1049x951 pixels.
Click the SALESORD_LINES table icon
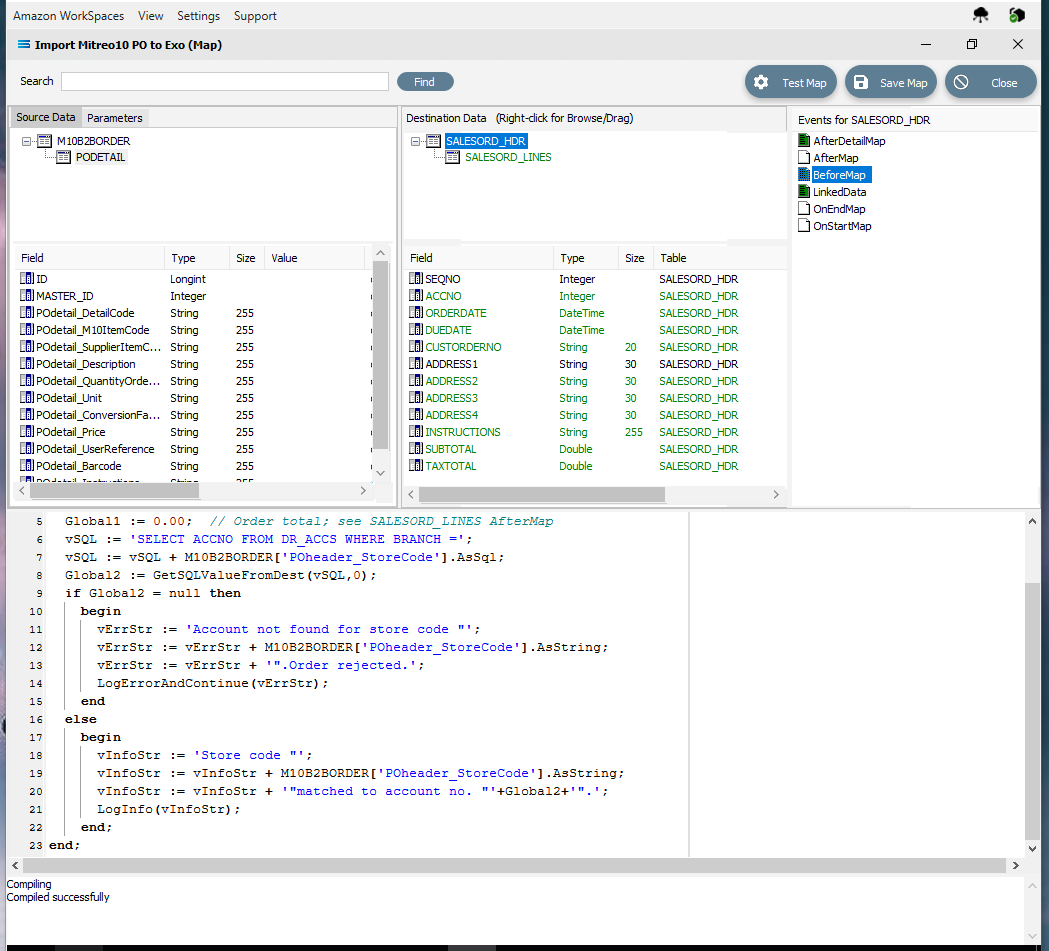pyautogui.click(x=453, y=157)
